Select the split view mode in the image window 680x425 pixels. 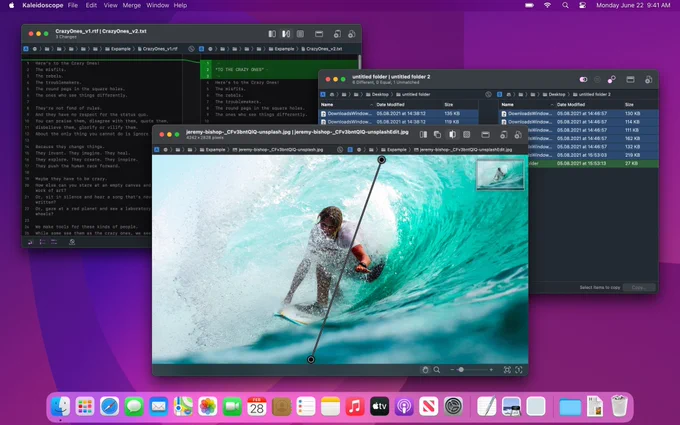click(452, 135)
